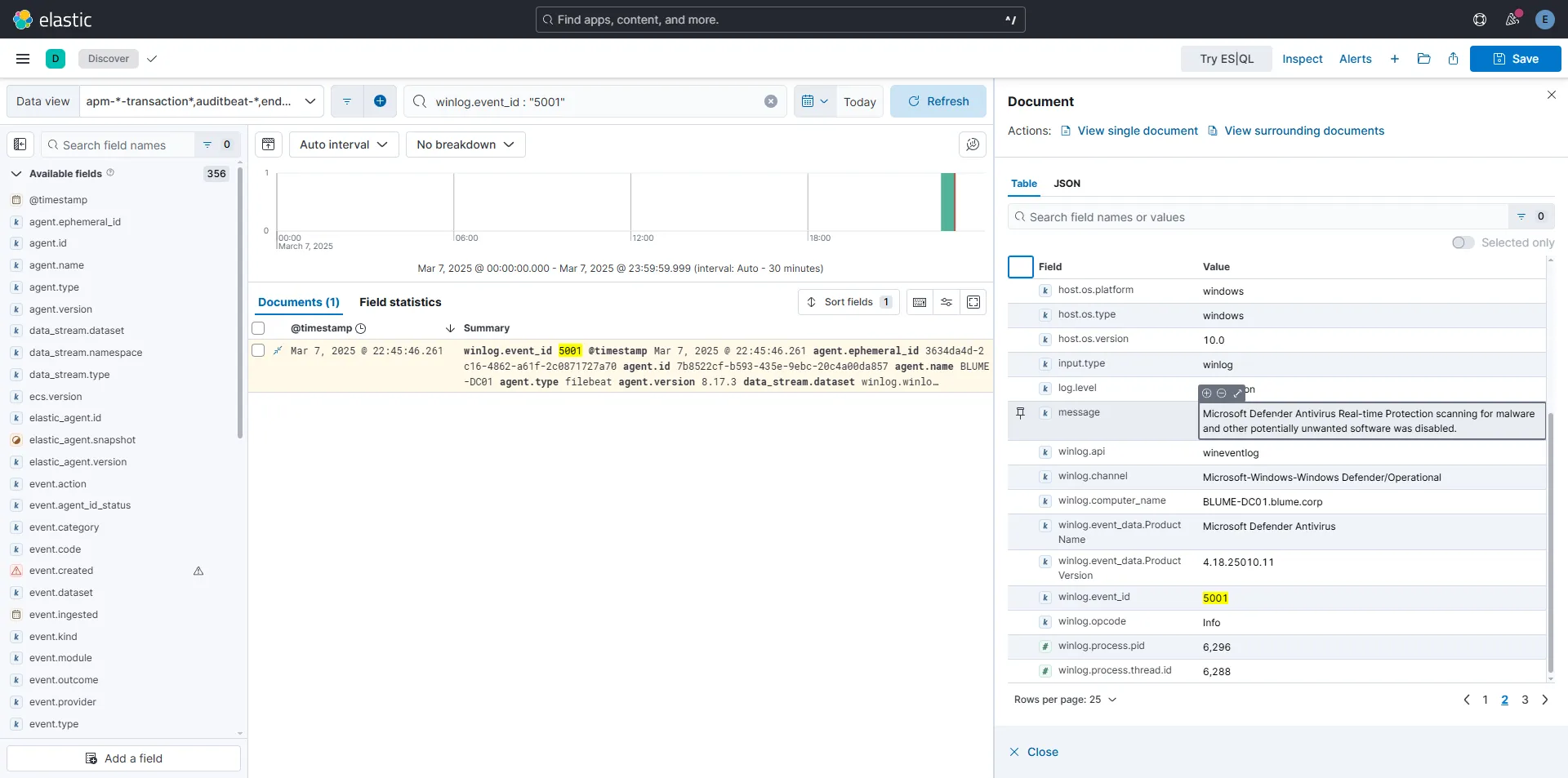Open the histogram chart options icon
Screen dimensions: 1568x778
tap(972, 144)
